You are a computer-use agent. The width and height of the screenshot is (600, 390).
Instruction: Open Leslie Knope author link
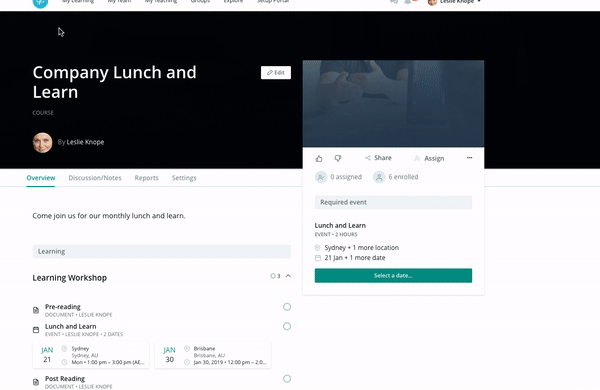85,142
